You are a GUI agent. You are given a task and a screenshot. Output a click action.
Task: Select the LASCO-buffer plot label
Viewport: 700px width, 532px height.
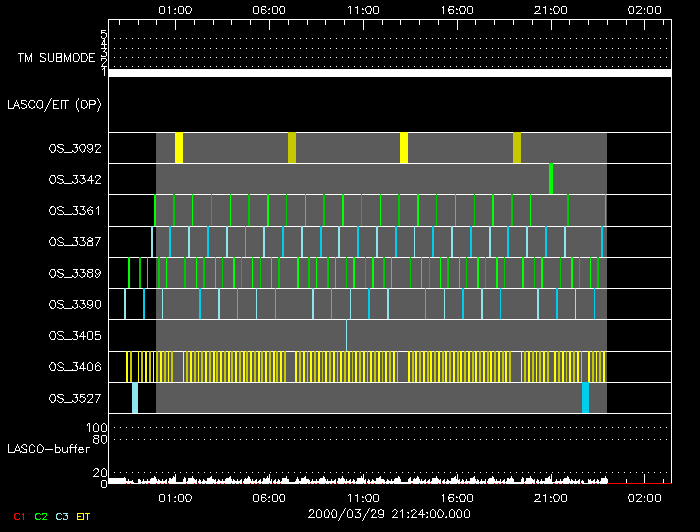(x=49, y=448)
